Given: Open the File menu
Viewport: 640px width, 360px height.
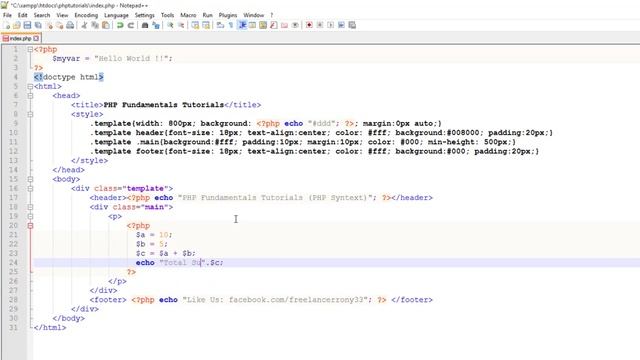Looking at the screenshot, I should point(7,15).
